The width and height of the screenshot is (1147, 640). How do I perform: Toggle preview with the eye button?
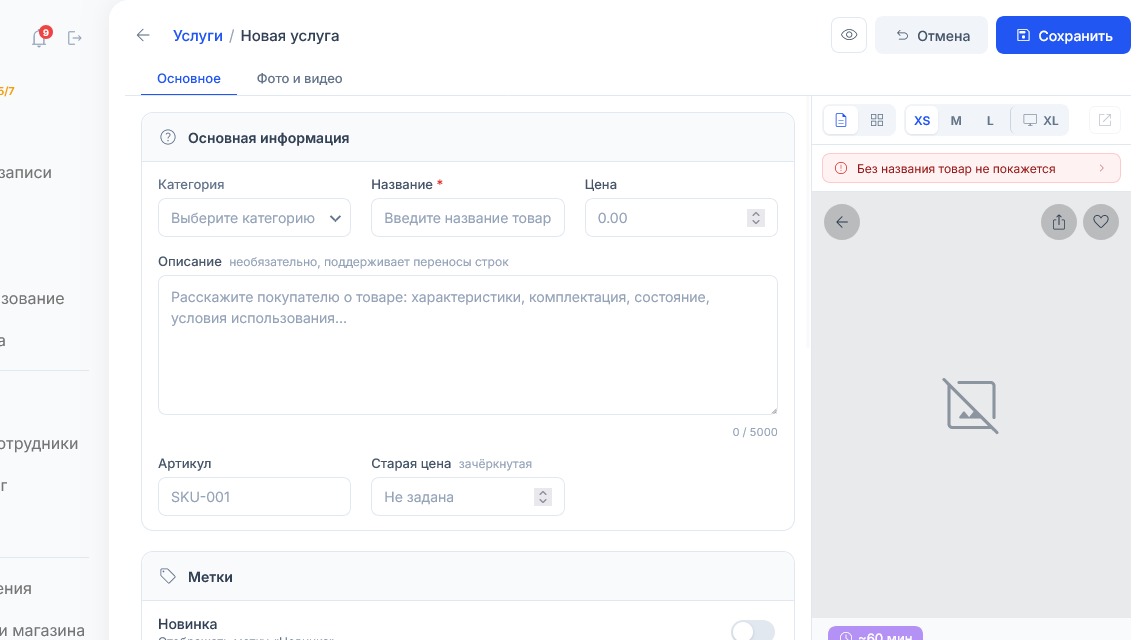coord(849,35)
